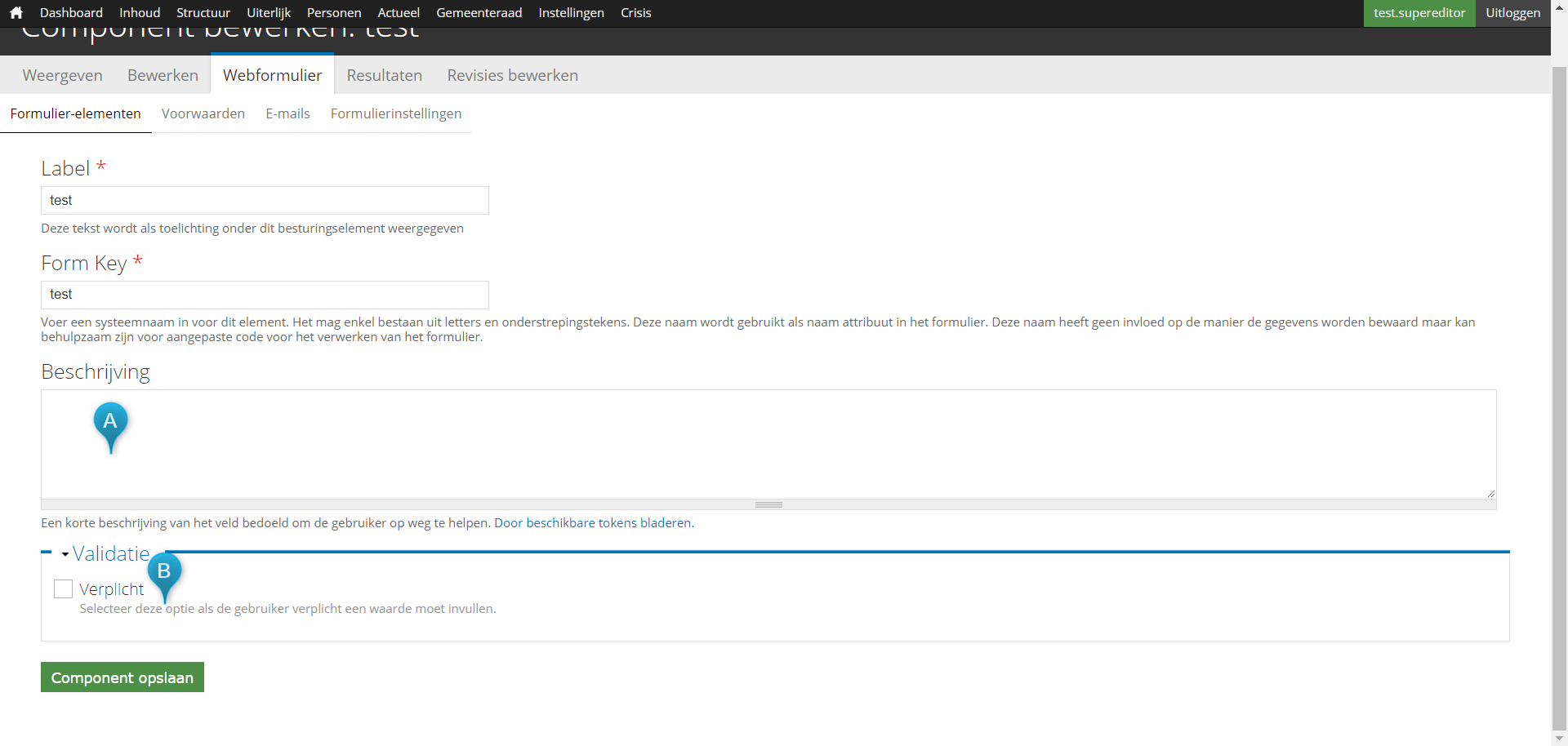
Task: Open the Structuur admin menu
Action: point(203,13)
